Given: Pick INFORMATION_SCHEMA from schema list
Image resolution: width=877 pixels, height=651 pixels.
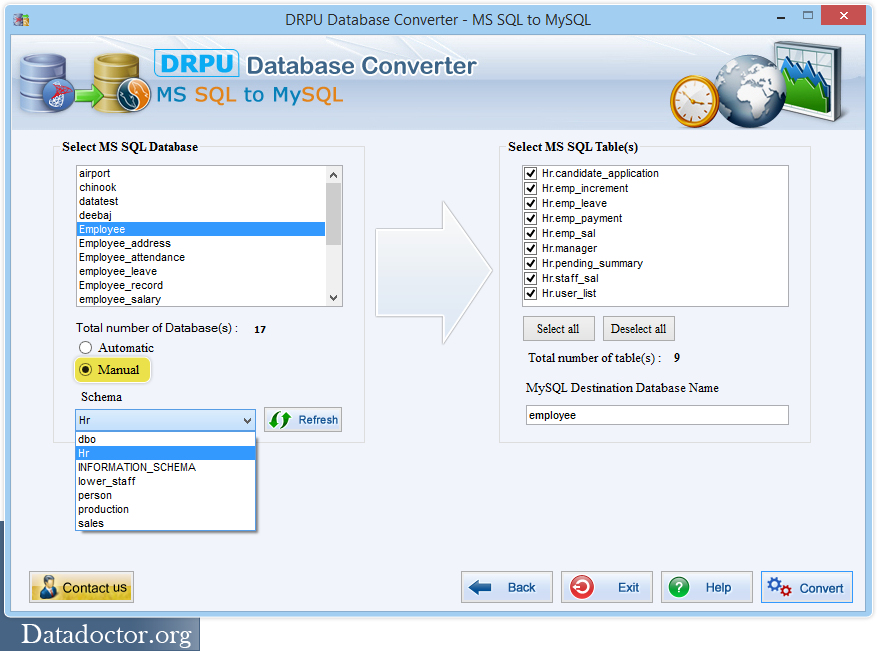Looking at the screenshot, I should pyautogui.click(x=166, y=468).
